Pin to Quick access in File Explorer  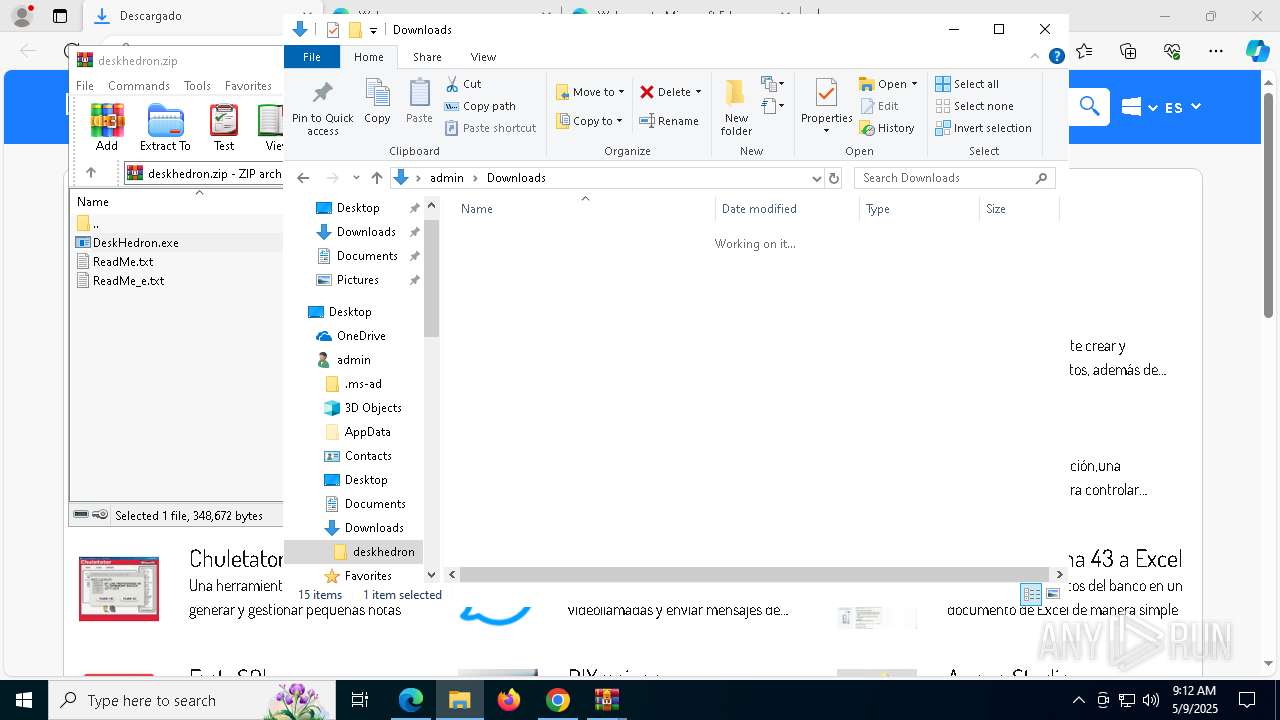click(322, 108)
